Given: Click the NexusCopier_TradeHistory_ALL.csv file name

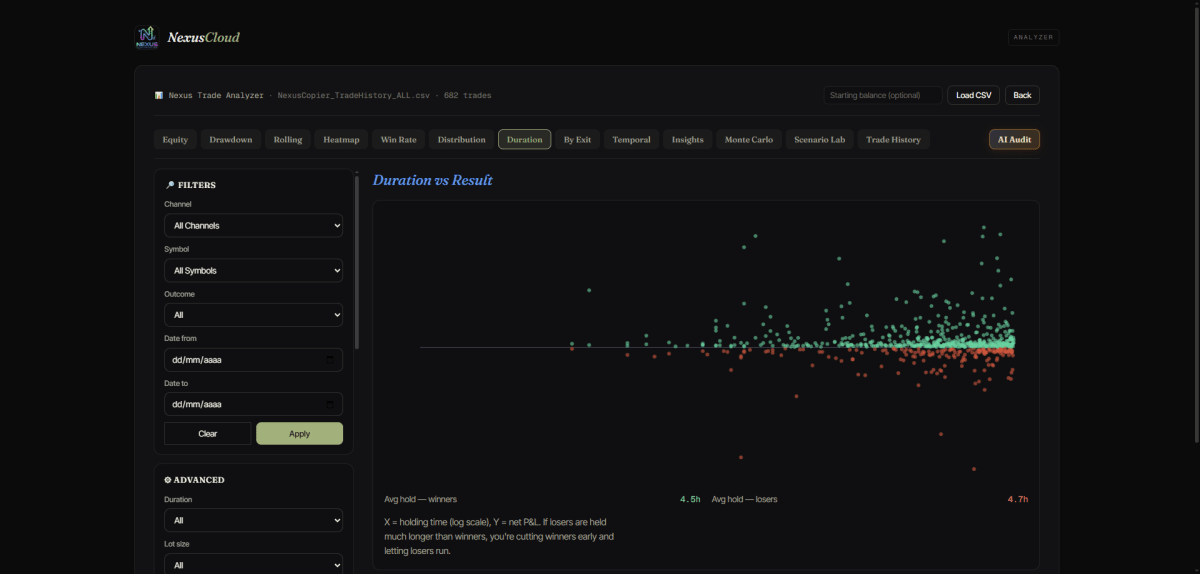Looking at the screenshot, I should pos(354,96).
